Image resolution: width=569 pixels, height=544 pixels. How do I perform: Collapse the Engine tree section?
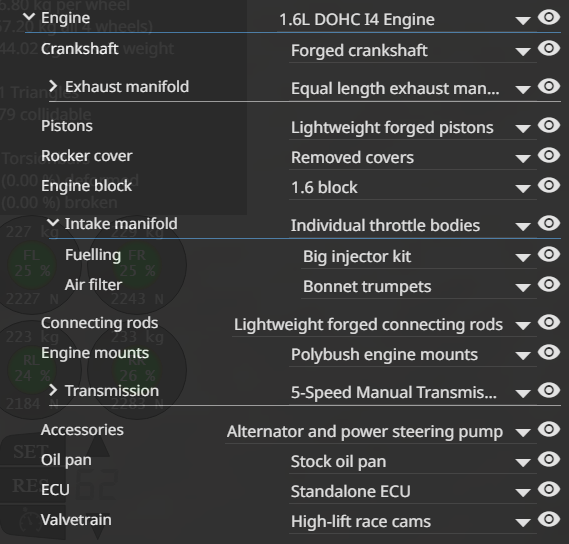(x=29, y=17)
